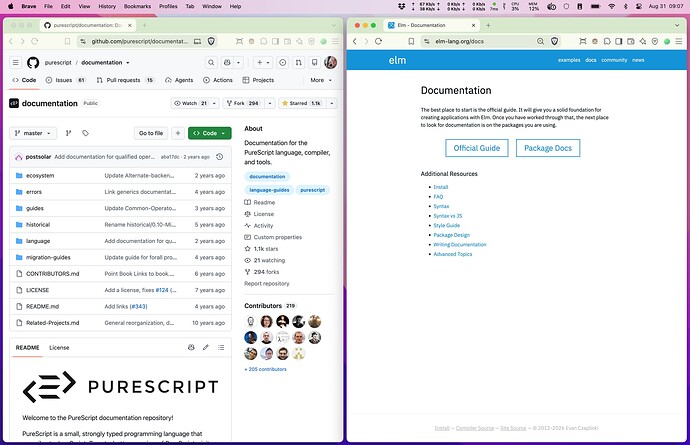Reload the GitHub window page
The image size is (690, 445).
click(x=34, y=41)
